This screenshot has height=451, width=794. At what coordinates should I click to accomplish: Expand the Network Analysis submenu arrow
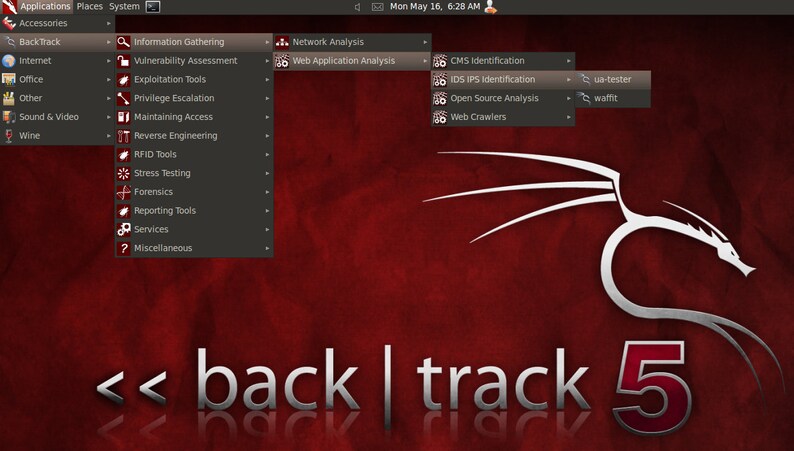point(425,42)
